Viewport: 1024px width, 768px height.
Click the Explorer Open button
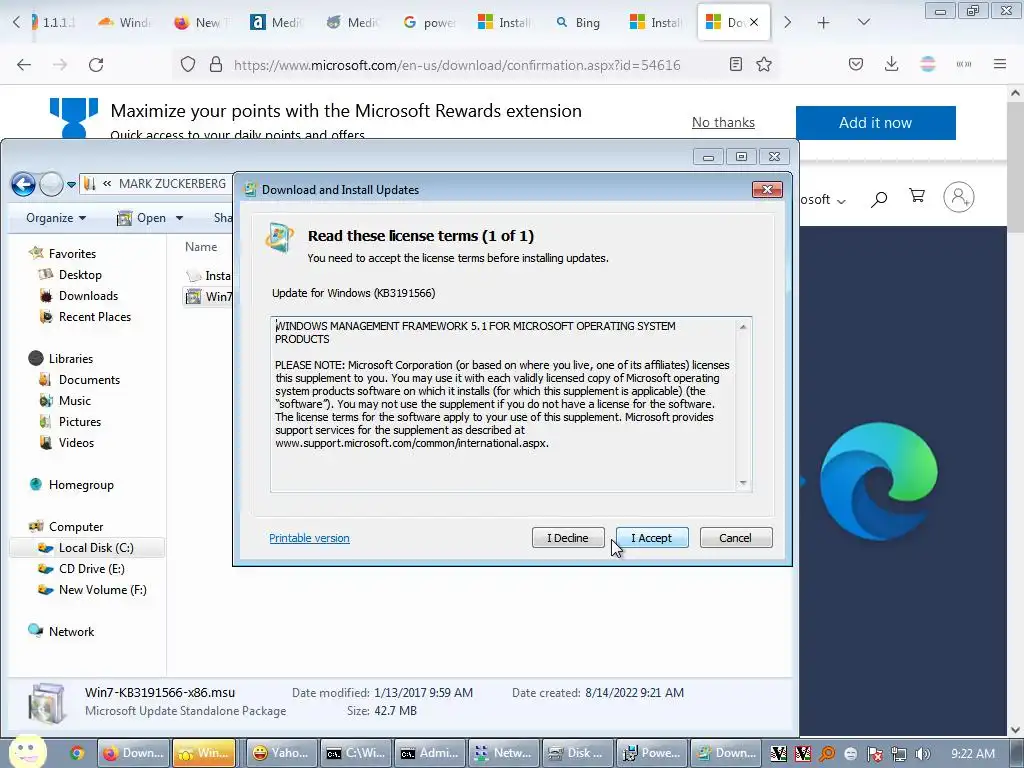(142, 218)
